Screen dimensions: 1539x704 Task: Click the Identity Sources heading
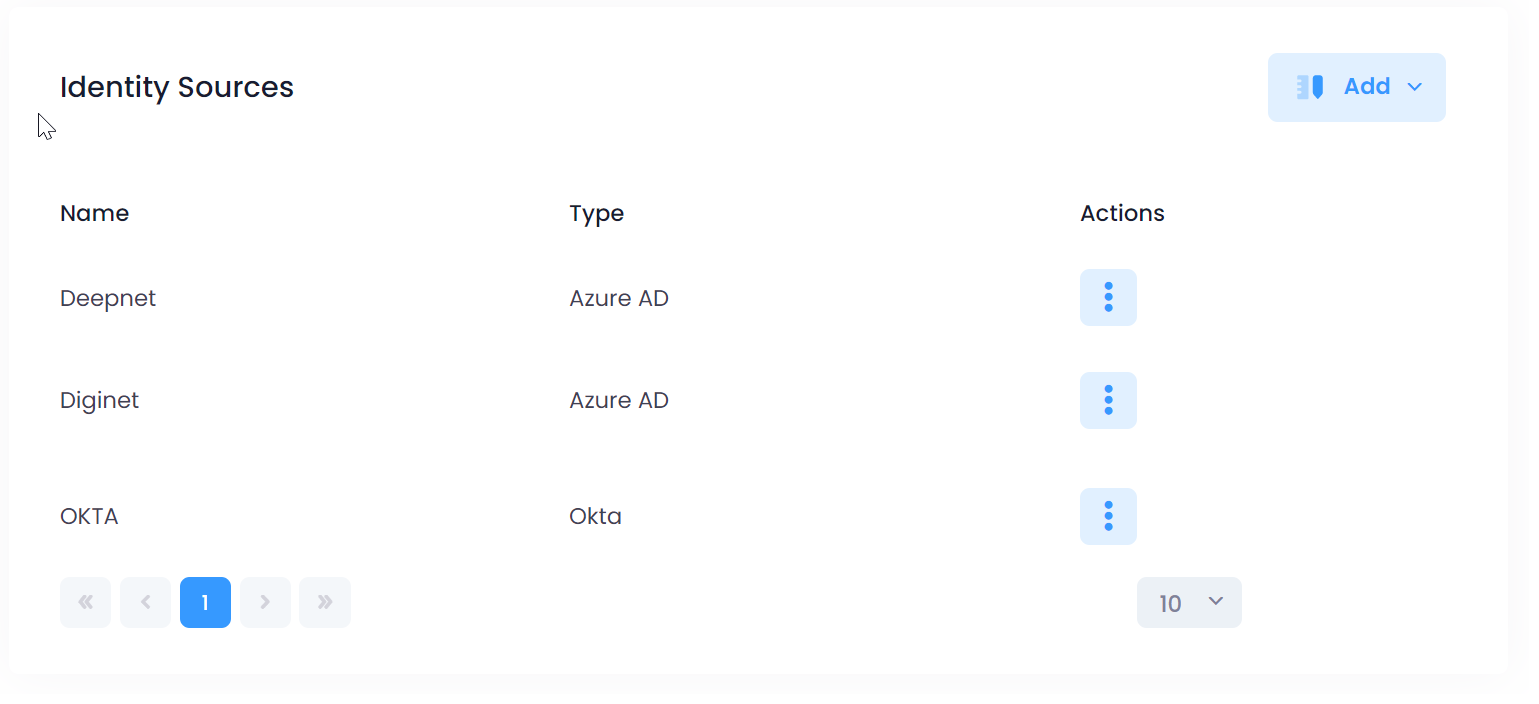(177, 87)
